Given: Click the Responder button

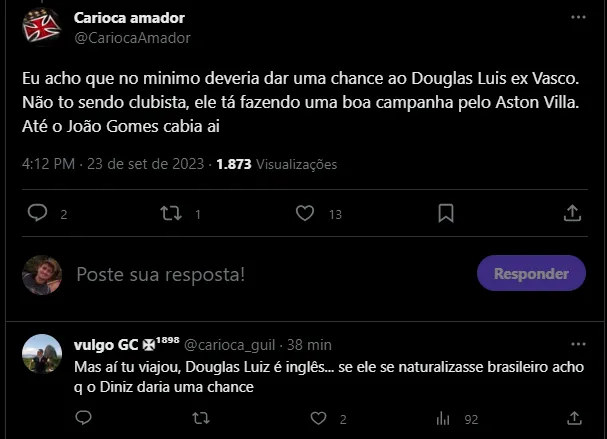Looking at the screenshot, I should point(531,273).
